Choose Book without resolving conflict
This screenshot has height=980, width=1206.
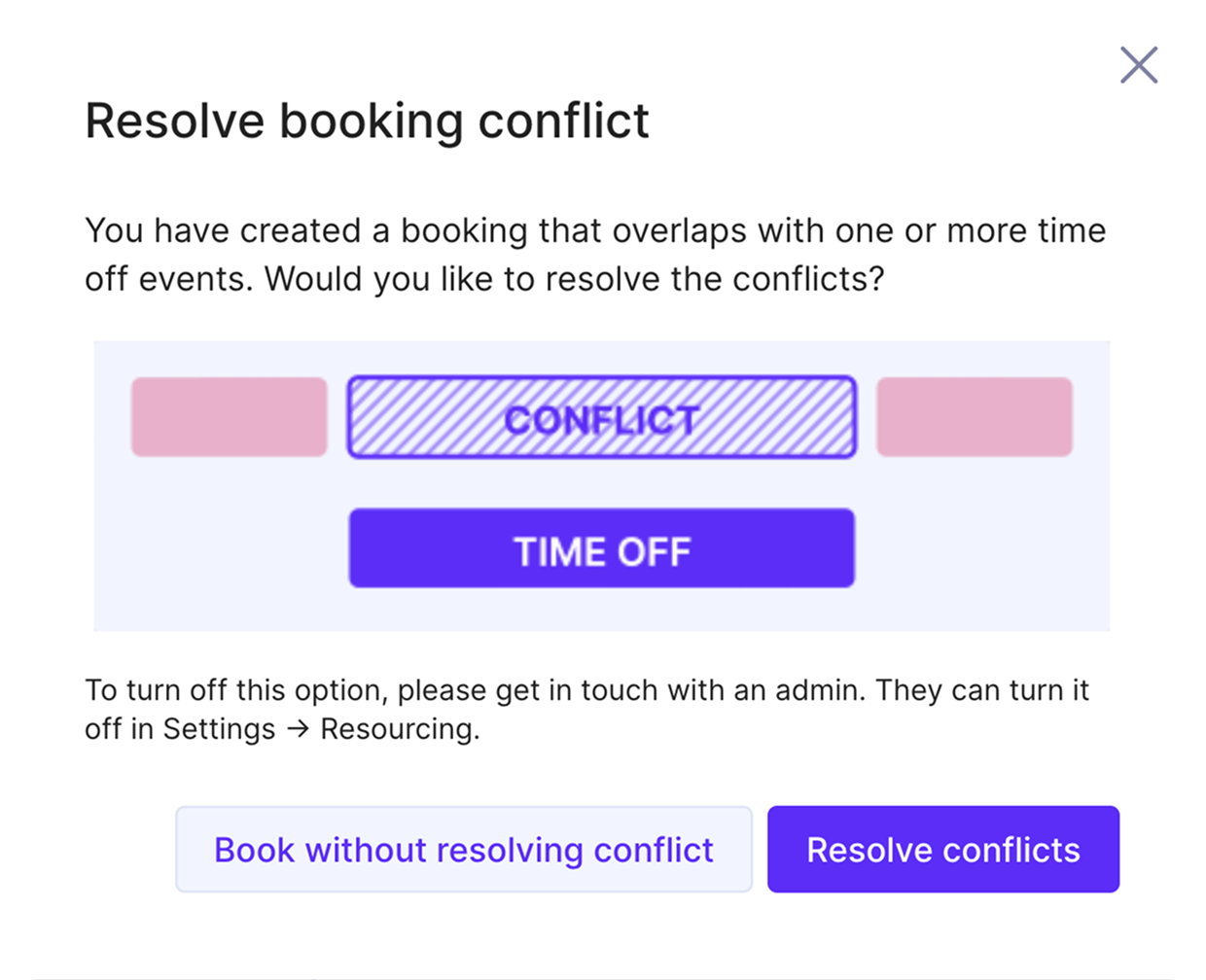coord(464,850)
